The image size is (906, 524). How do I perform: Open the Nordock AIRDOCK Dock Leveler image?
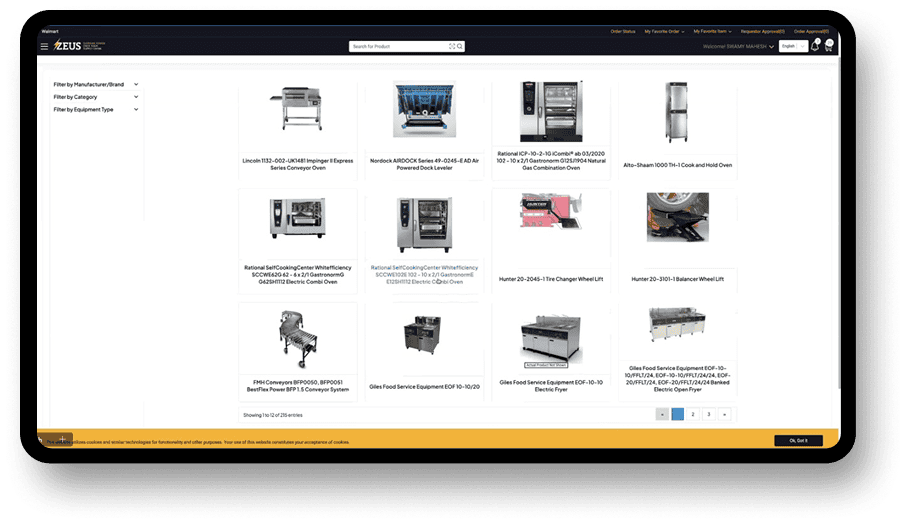click(x=424, y=109)
